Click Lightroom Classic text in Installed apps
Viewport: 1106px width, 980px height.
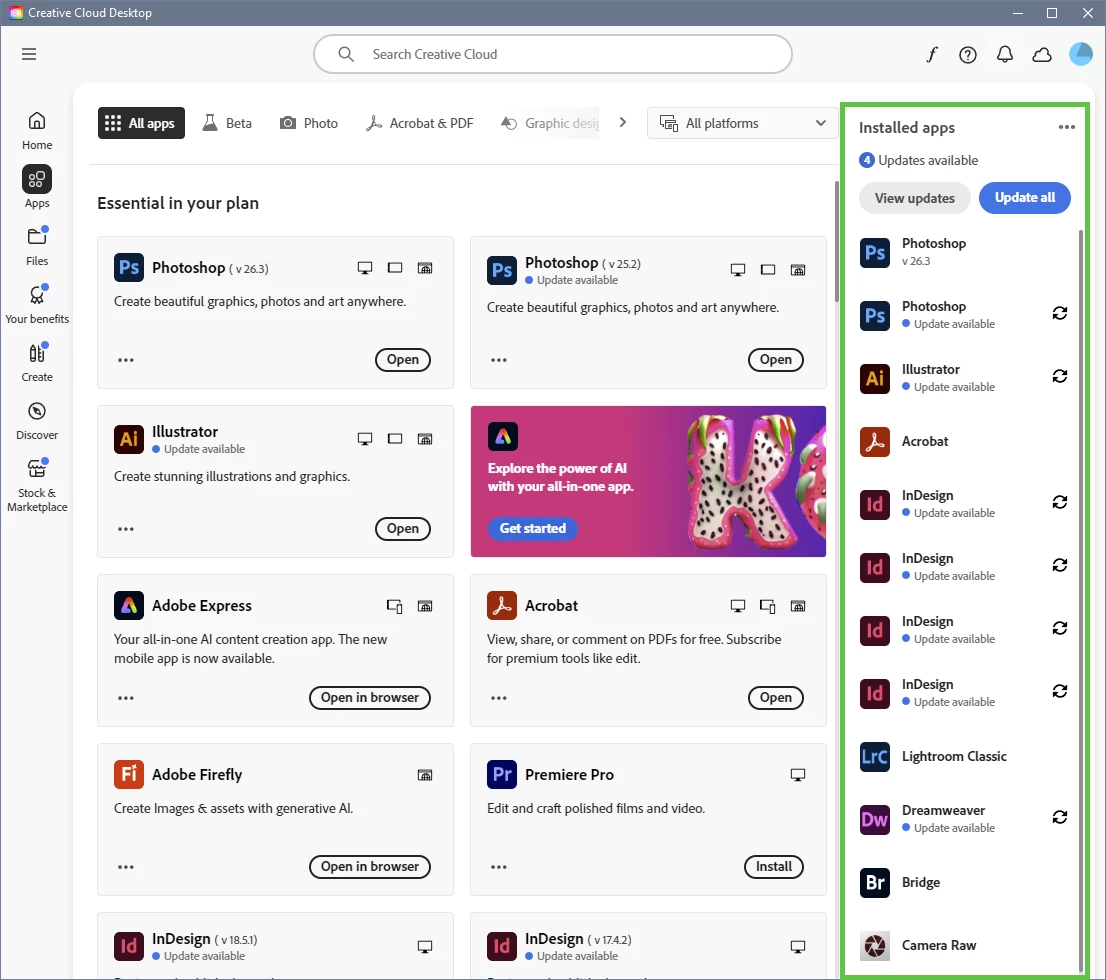pyautogui.click(x=954, y=757)
